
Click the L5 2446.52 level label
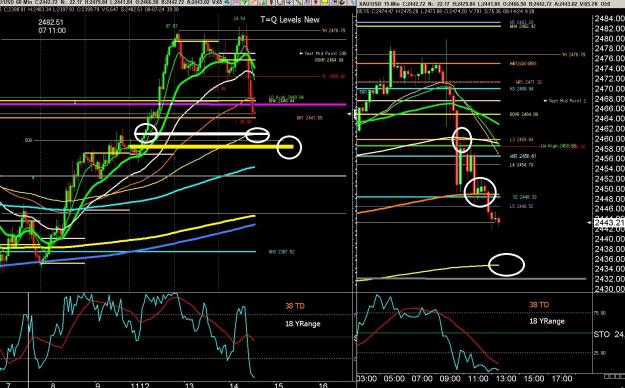(521, 206)
